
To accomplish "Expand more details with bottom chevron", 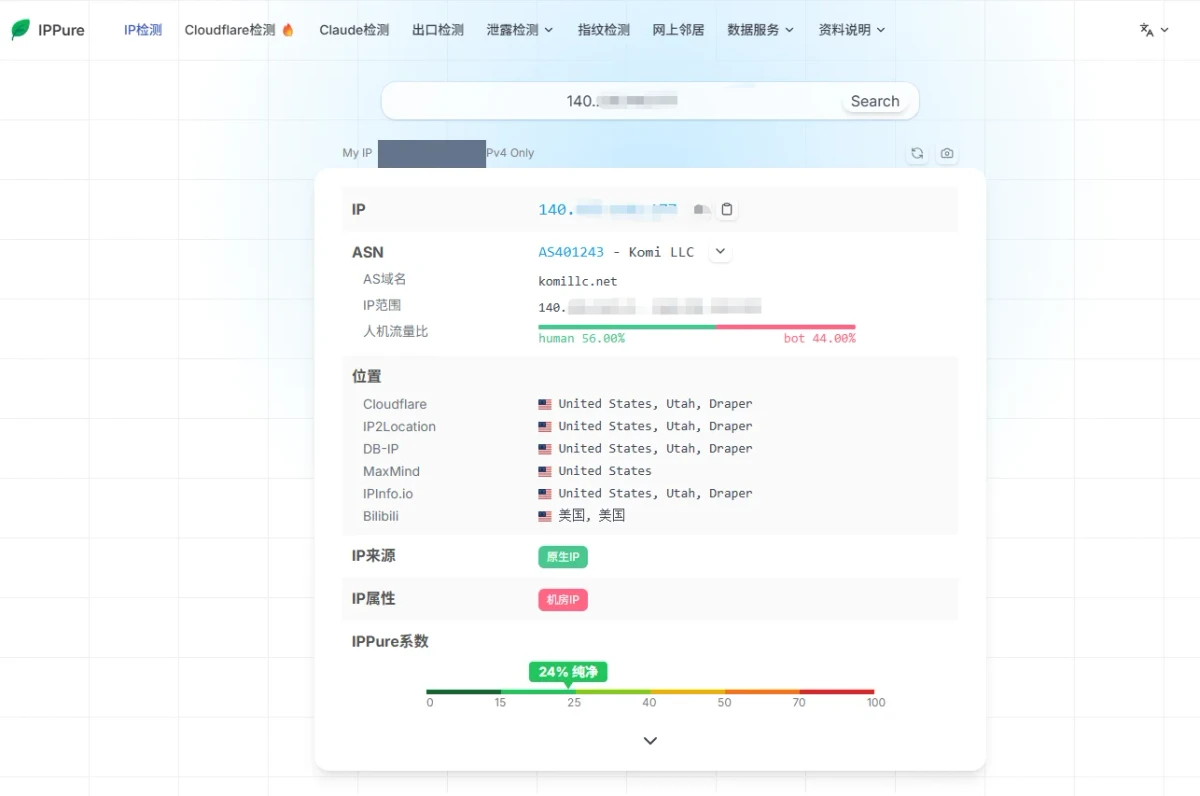I will coord(650,741).
